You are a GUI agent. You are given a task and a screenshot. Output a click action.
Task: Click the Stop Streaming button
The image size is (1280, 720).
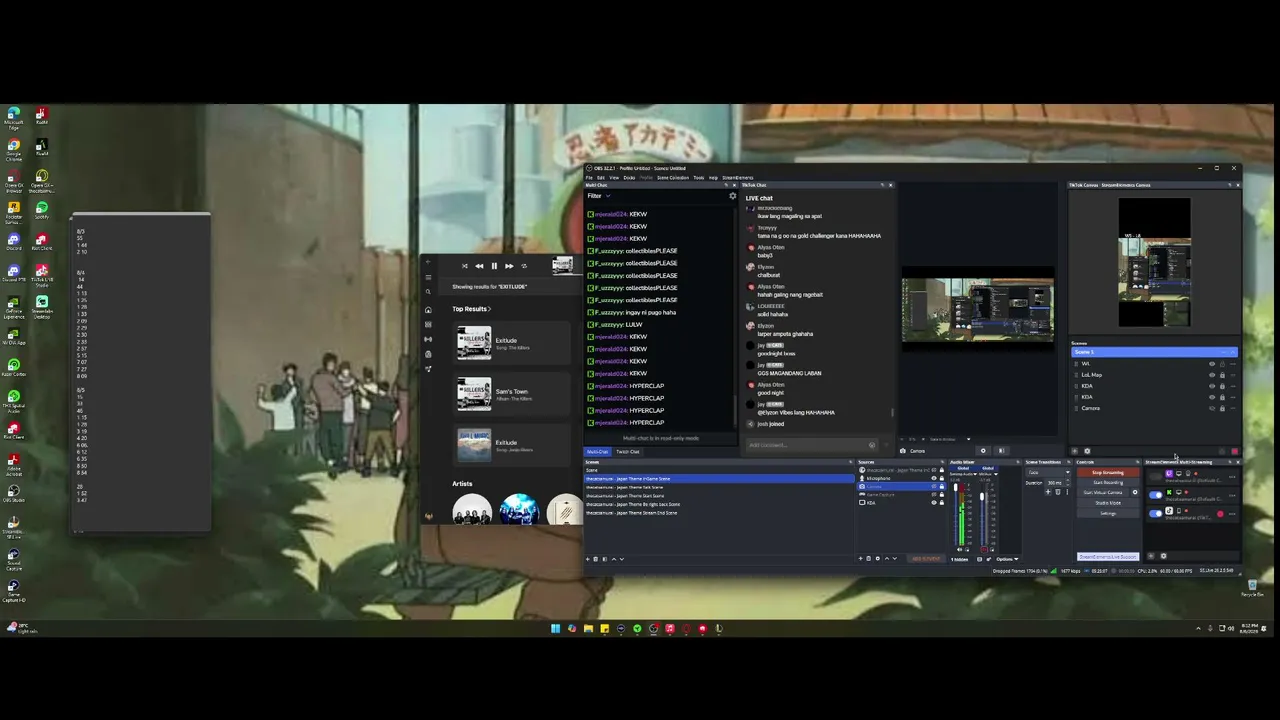(1107, 473)
